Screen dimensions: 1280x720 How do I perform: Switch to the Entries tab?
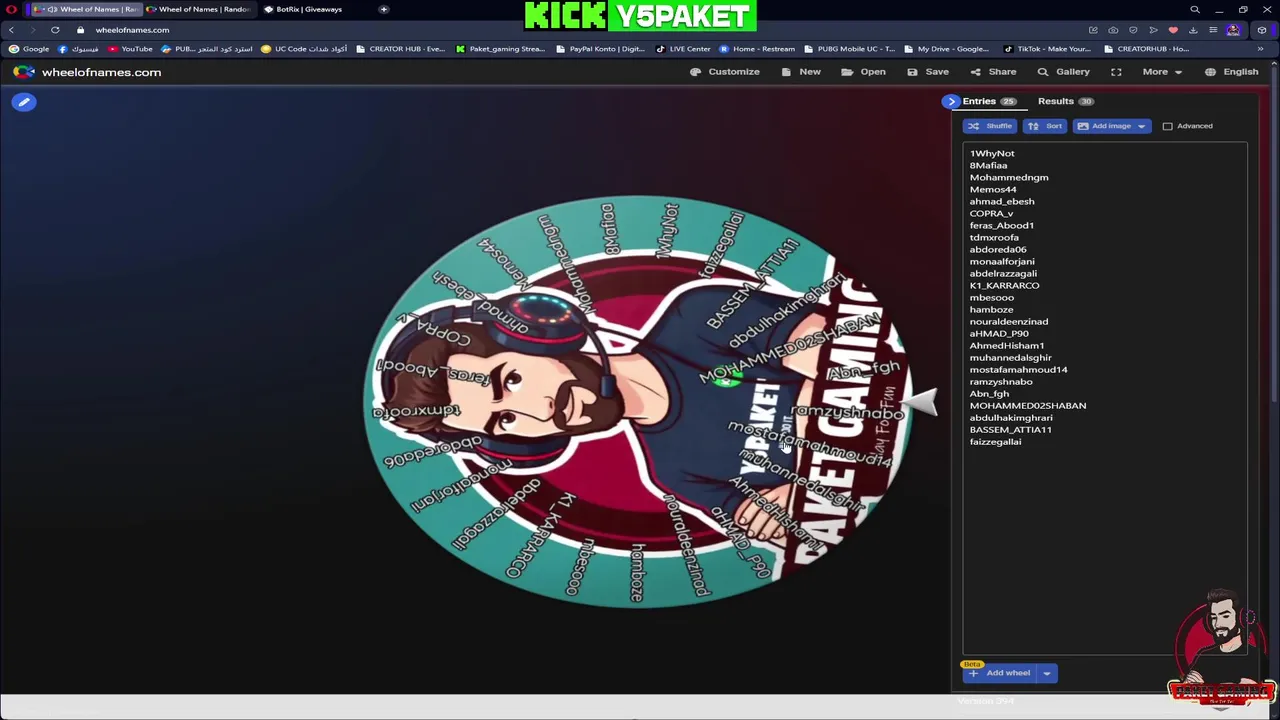coord(989,101)
